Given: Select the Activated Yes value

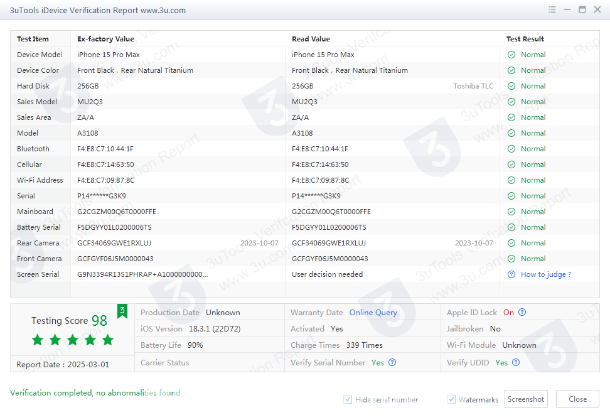Looking at the screenshot, I should click(337, 329).
